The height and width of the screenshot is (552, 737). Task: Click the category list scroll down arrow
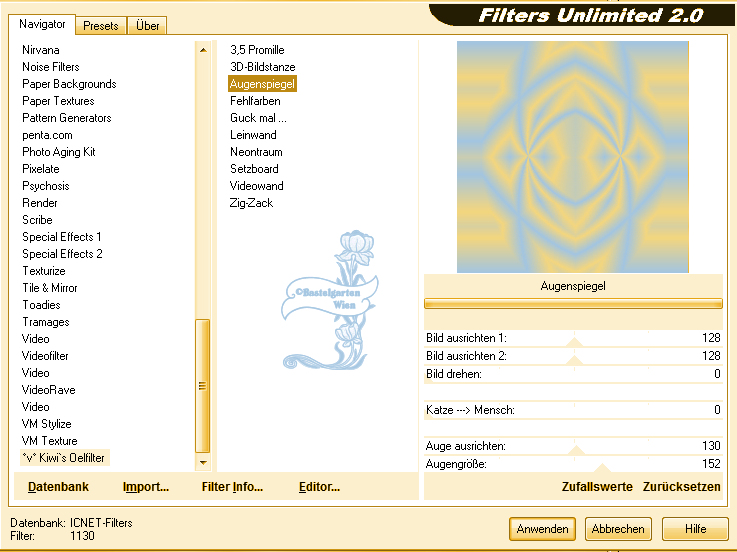tap(203, 463)
